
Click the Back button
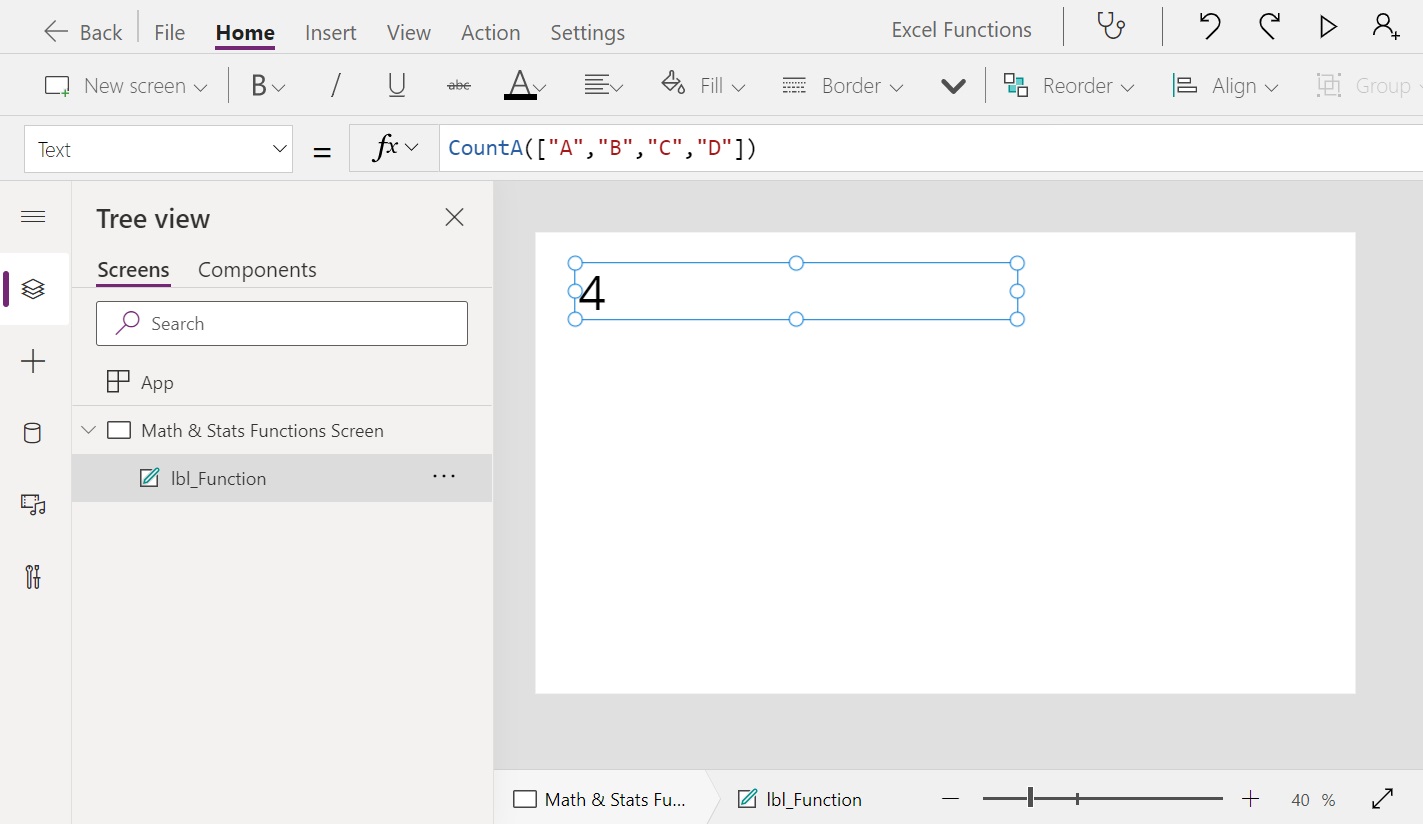coord(83,32)
